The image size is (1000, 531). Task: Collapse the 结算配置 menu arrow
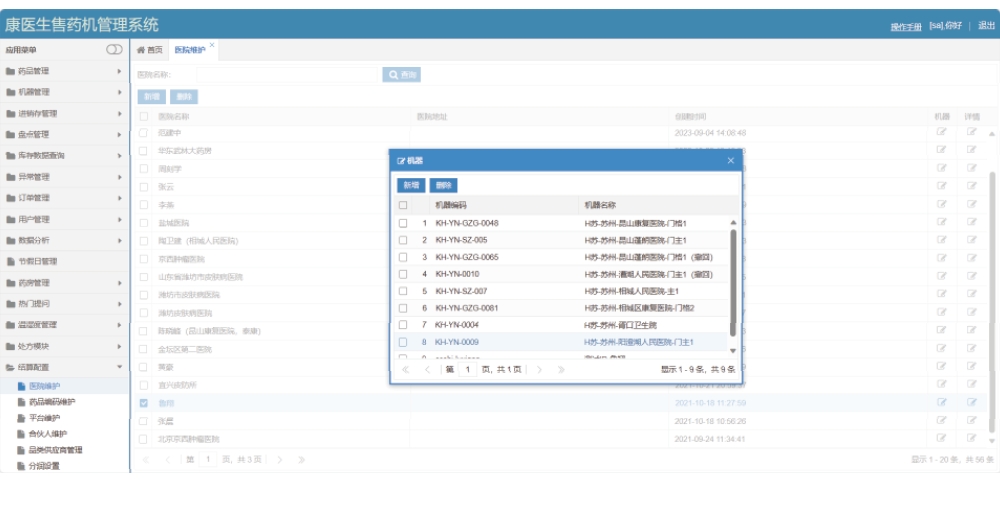(119, 367)
